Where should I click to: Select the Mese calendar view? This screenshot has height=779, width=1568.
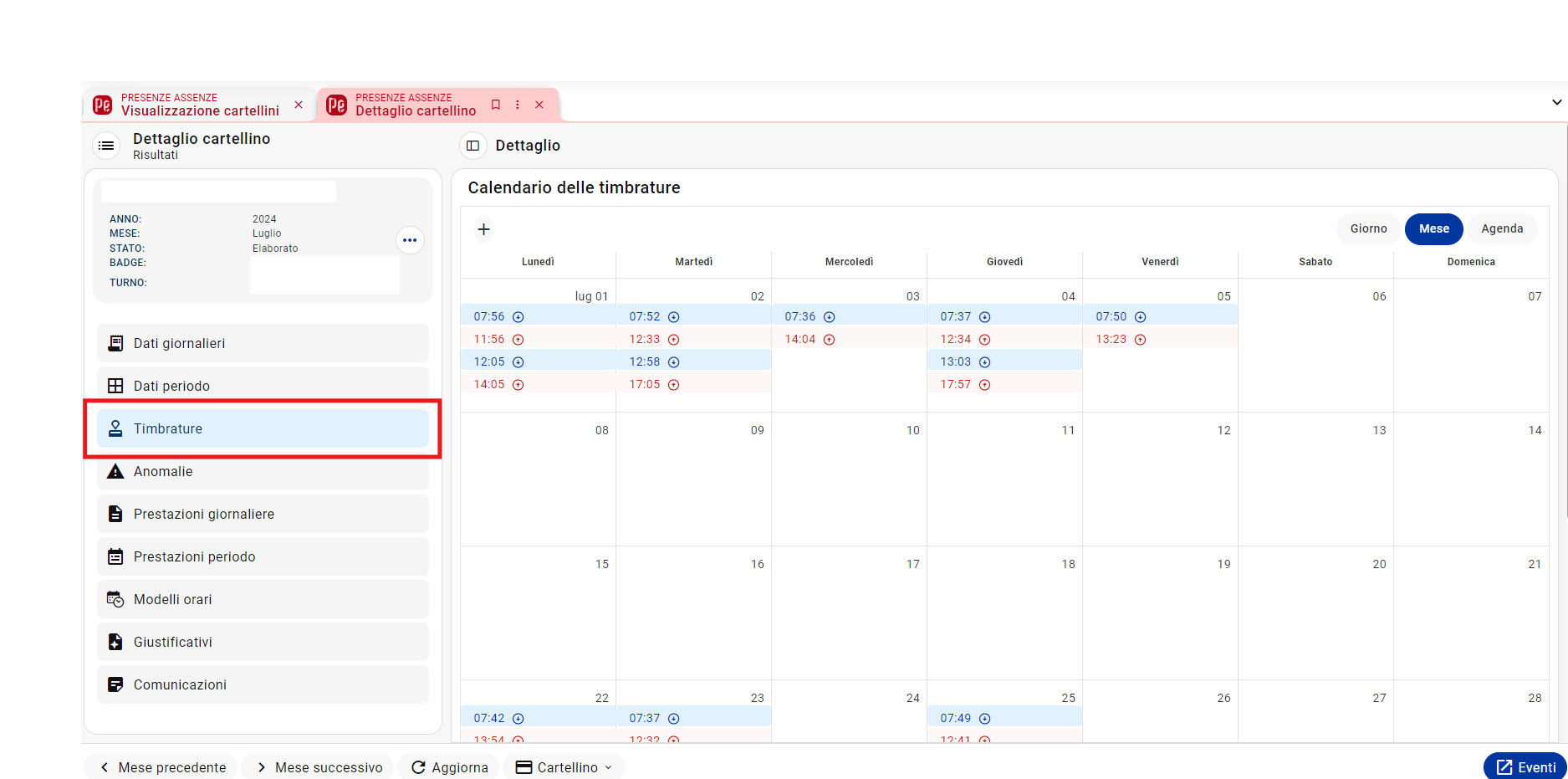pos(1433,228)
